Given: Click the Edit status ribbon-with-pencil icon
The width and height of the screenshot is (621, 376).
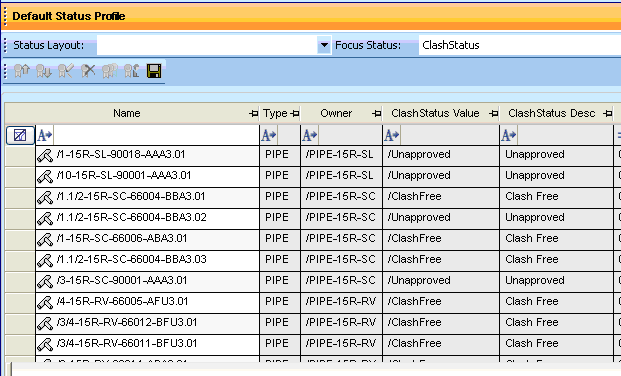Looking at the screenshot, I should (66, 71).
